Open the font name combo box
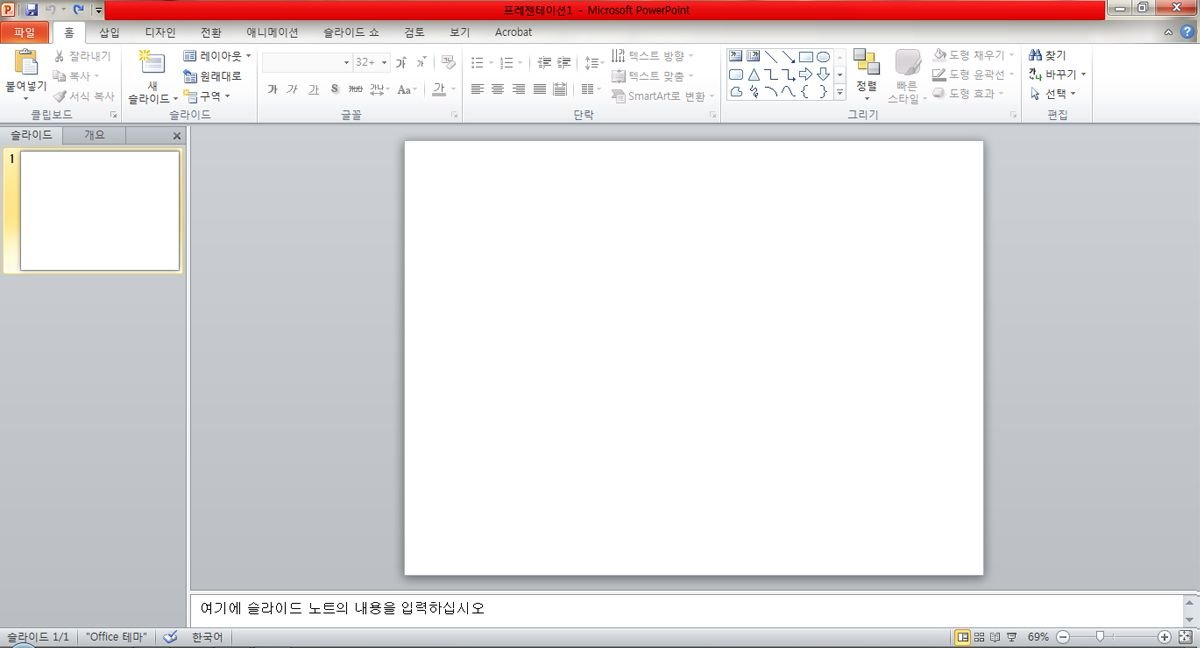Image resolution: width=1200 pixels, height=648 pixels. (306, 62)
